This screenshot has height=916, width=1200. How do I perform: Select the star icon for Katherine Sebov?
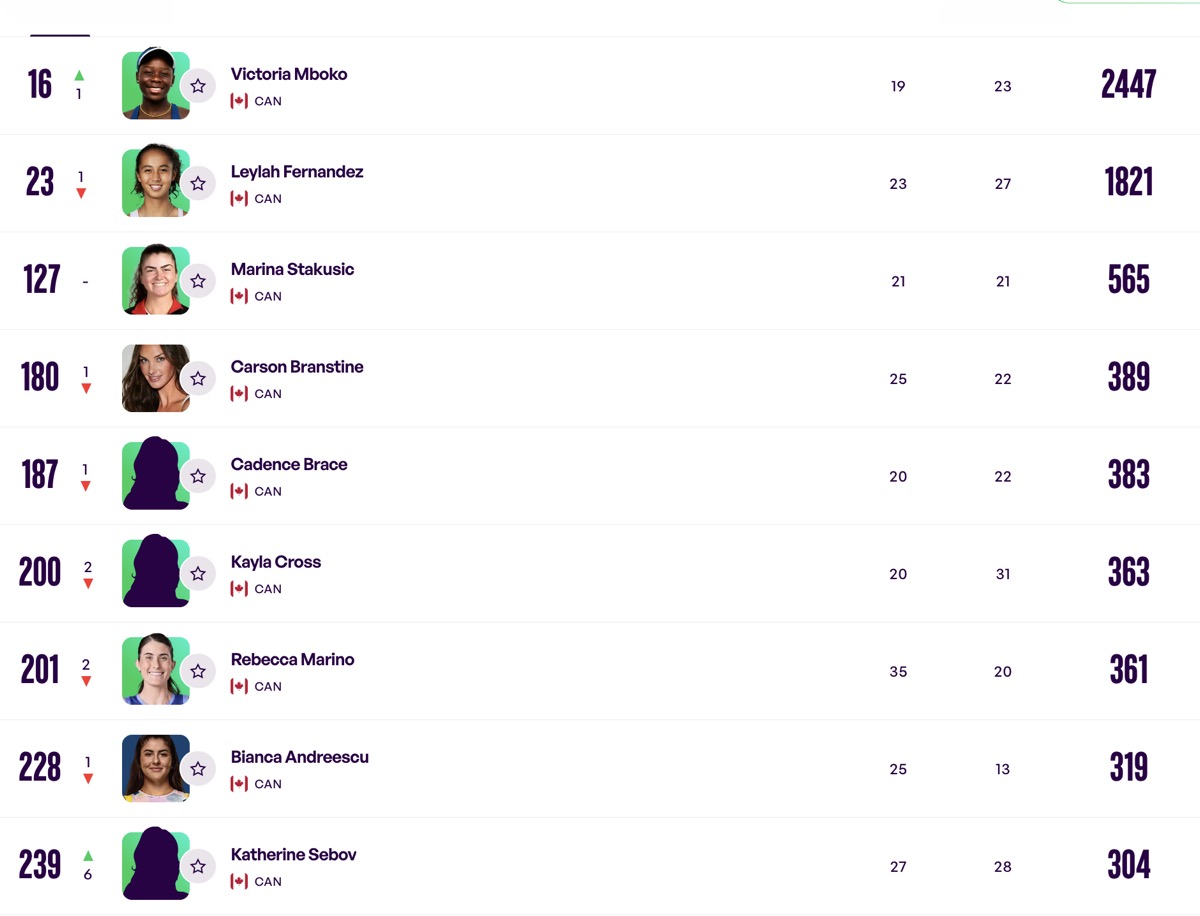(198, 866)
